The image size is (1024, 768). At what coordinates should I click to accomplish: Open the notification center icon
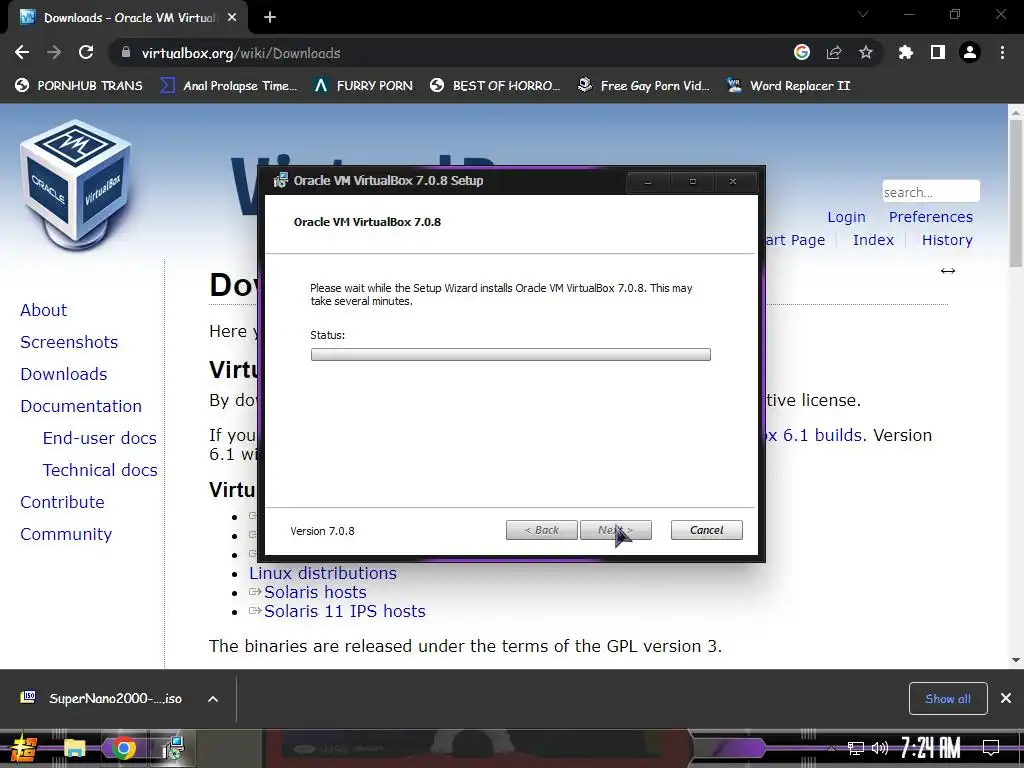coord(991,748)
